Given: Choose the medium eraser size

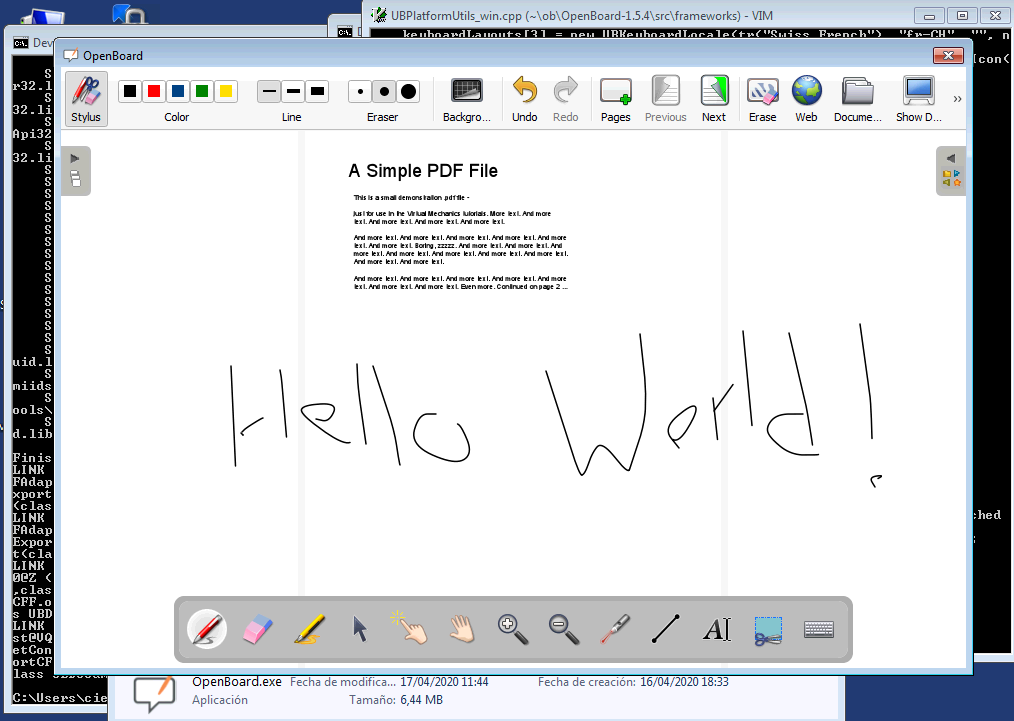Looking at the screenshot, I should click(x=384, y=91).
